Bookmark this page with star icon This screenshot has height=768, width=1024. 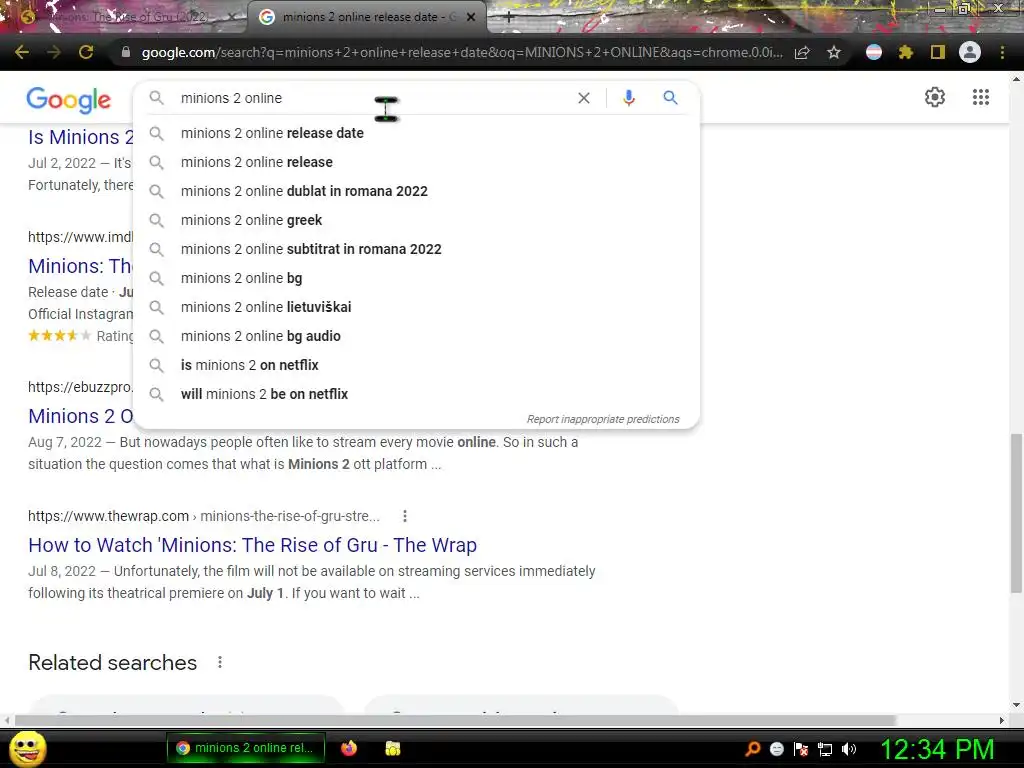pyautogui.click(x=834, y=52)
